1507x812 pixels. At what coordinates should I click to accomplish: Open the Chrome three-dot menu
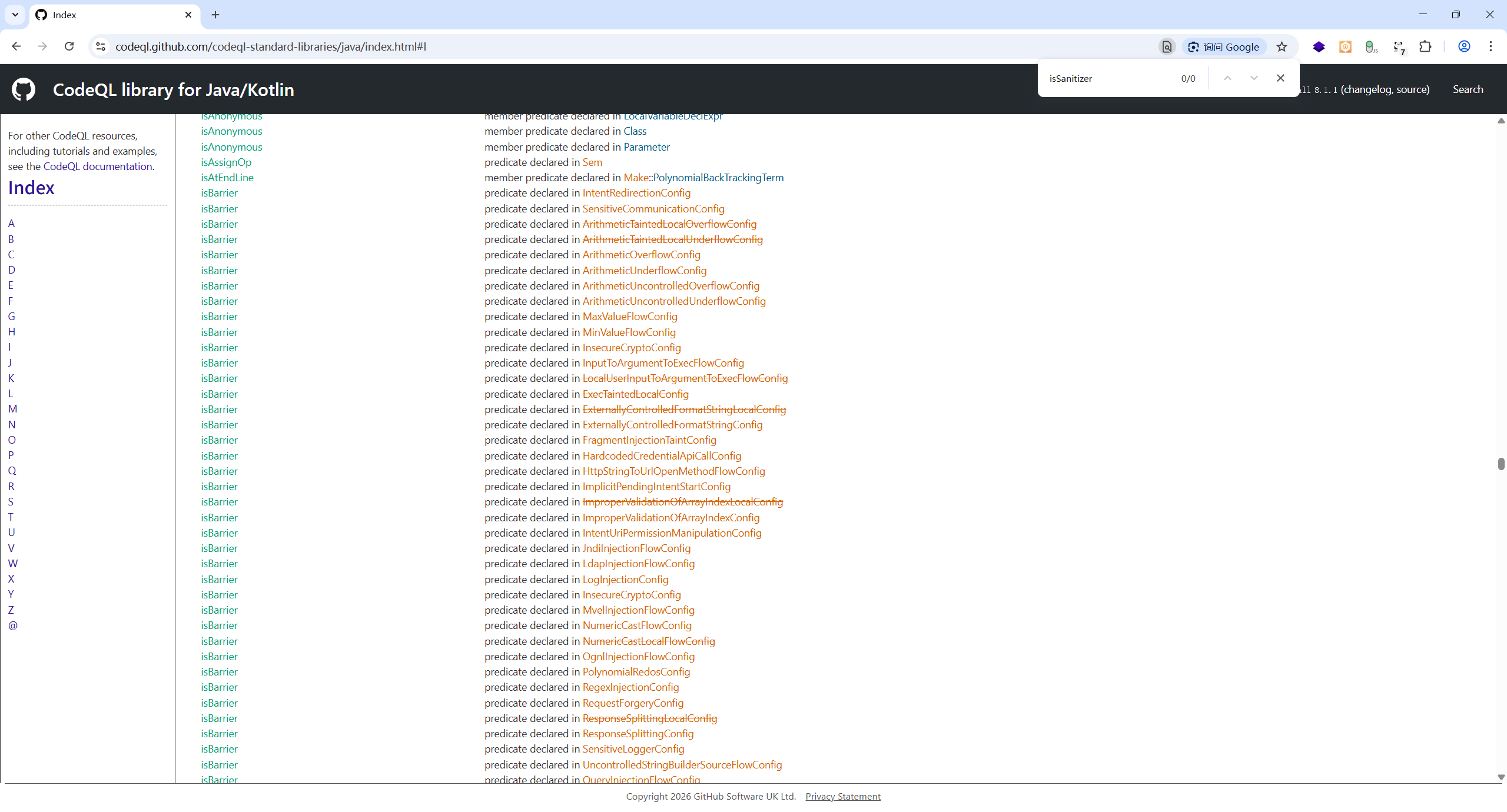coord(1491,46)
